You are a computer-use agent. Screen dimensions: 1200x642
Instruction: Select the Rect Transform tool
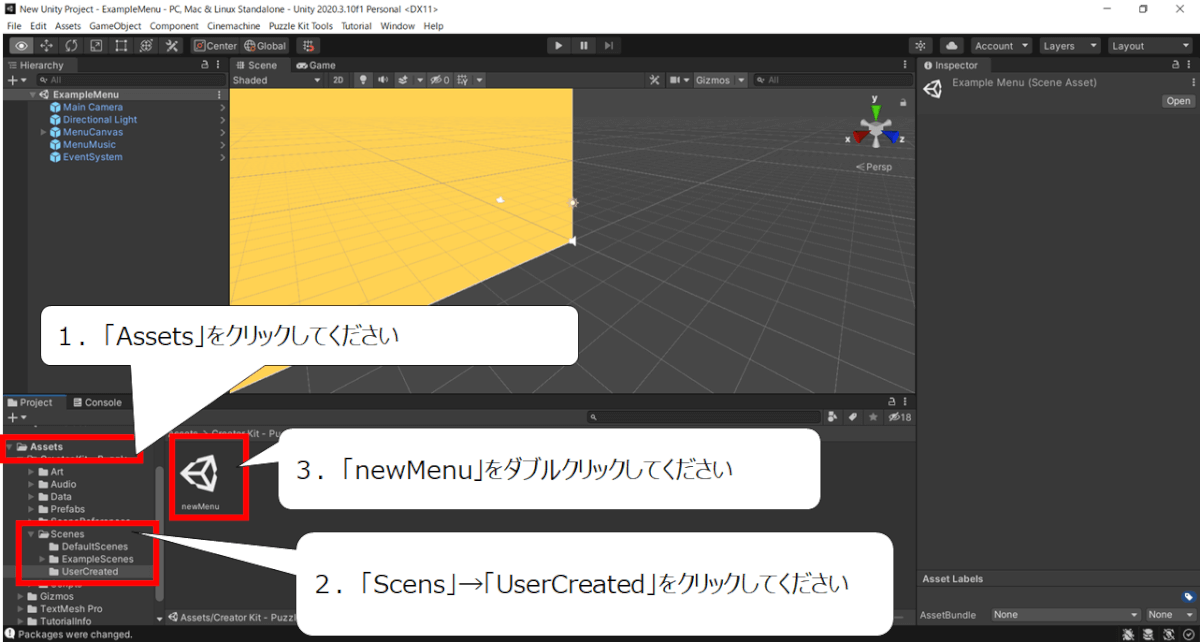[121, 46]
